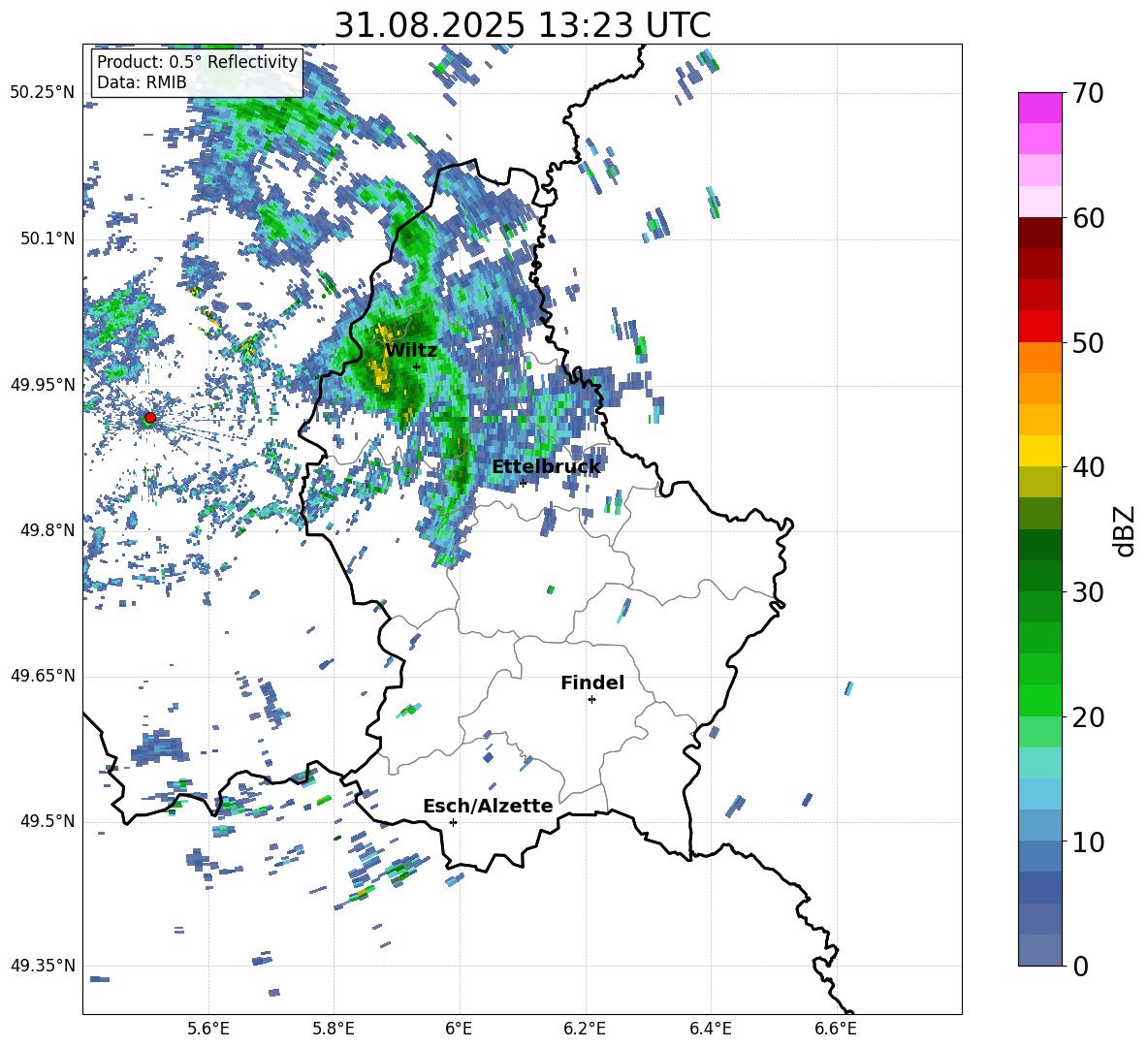Click the 40 tick on the colorbar
Image resolution: width=1148 pixels, height=1048 pixels.
(x=1087, y=467)
